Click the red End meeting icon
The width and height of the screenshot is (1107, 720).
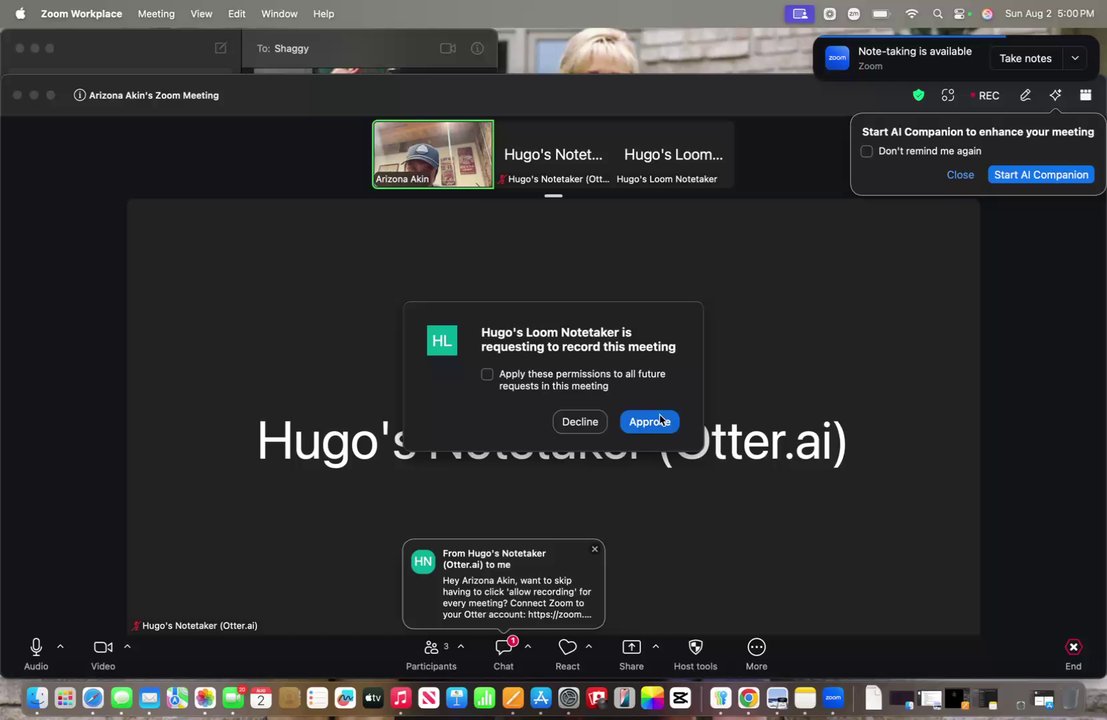pyautogui.click(x=1073, y=647)
